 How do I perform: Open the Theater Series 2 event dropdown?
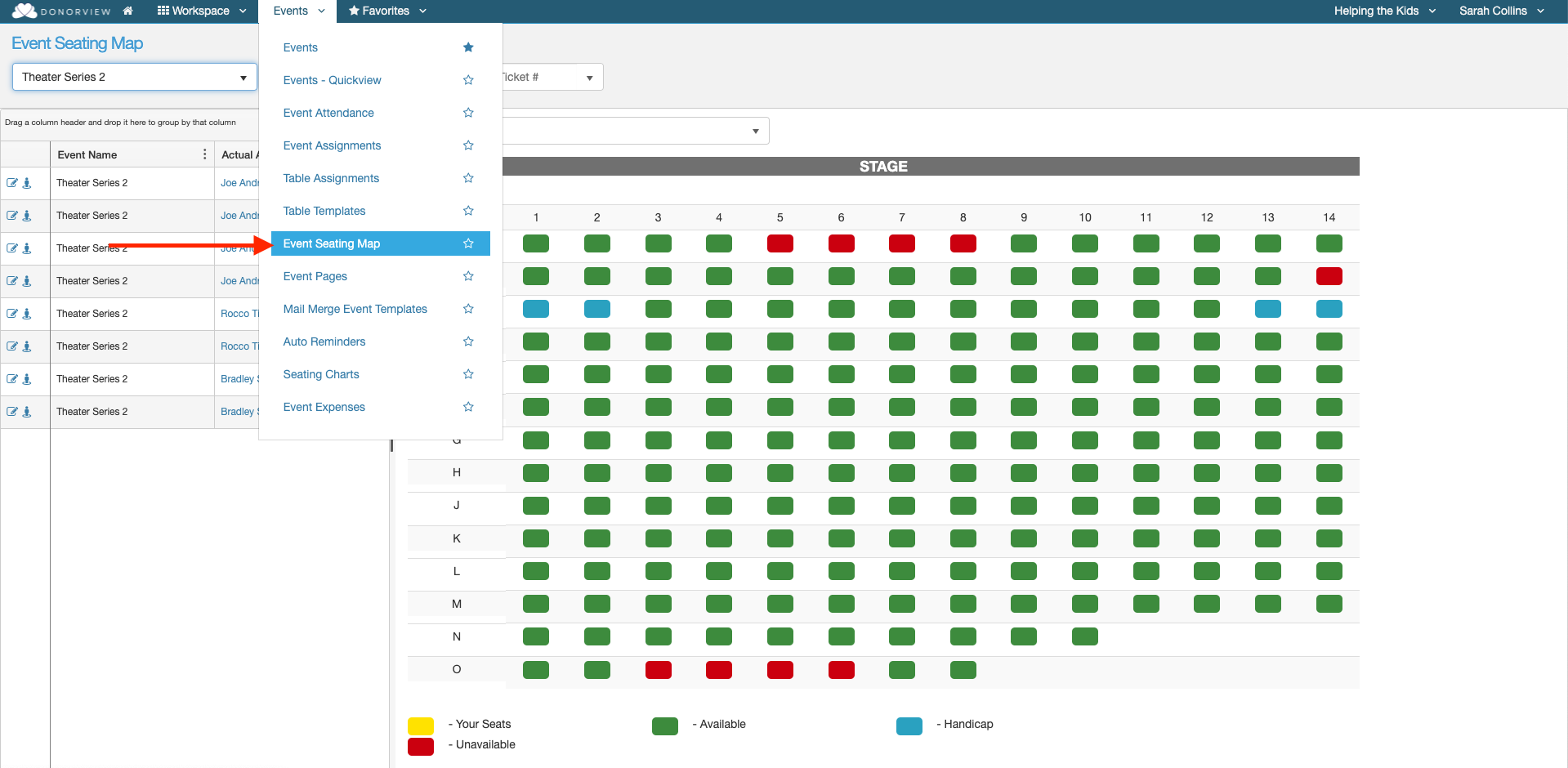click(135, 77)
